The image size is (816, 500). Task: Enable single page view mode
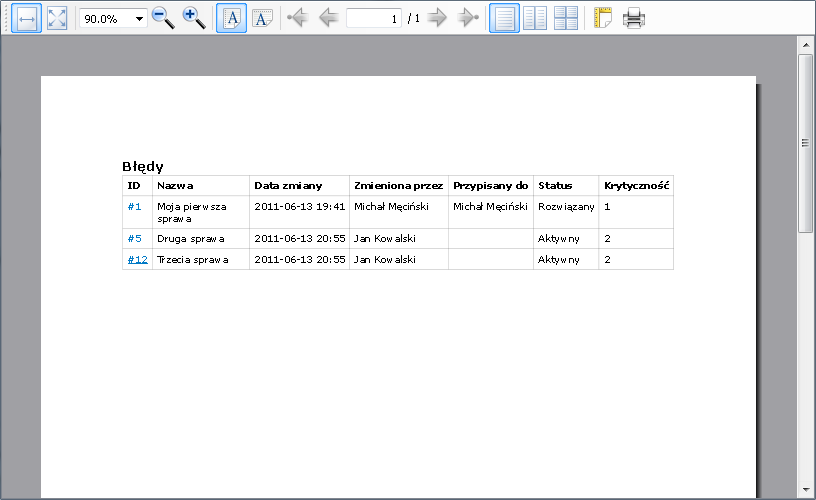pyautogui.click(x=505, y=18)
